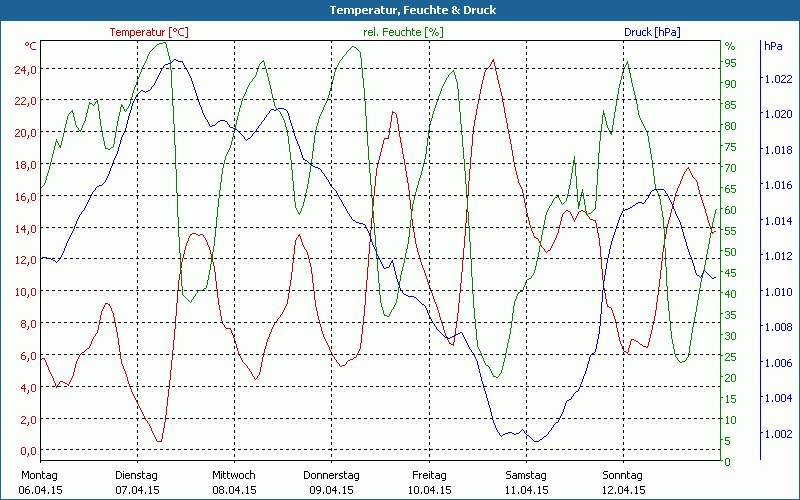800x500 pixels.
Task: Click the green % axis unit label
Action: coord(730,46)
